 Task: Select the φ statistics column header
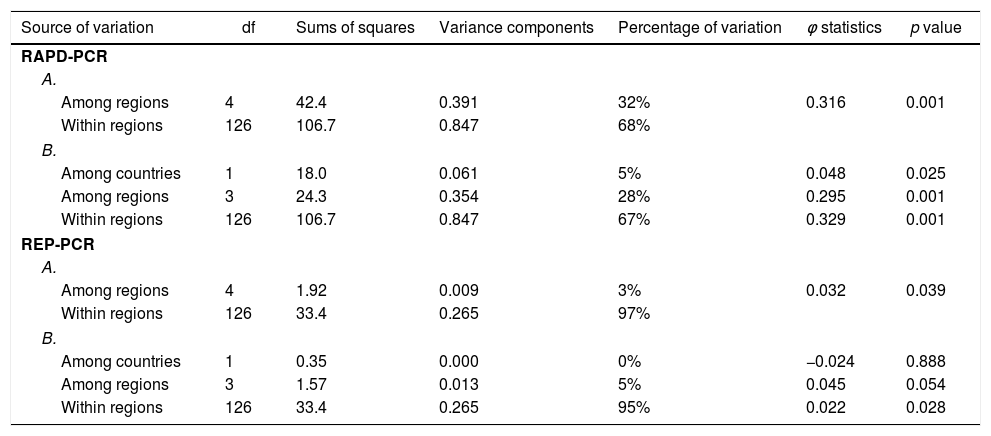[x=843, y=28]
